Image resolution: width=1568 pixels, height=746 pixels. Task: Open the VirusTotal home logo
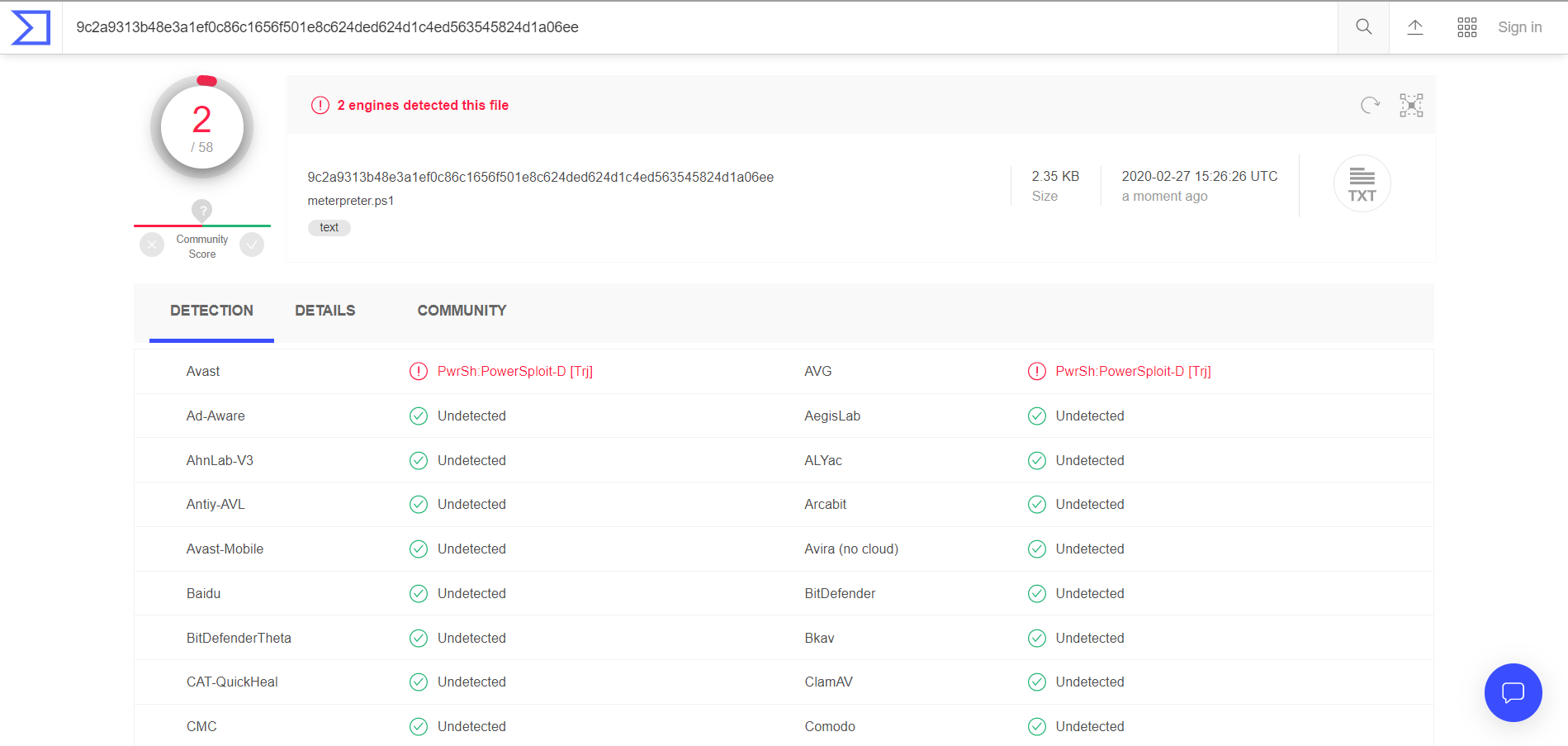click(x=31, y=27)
